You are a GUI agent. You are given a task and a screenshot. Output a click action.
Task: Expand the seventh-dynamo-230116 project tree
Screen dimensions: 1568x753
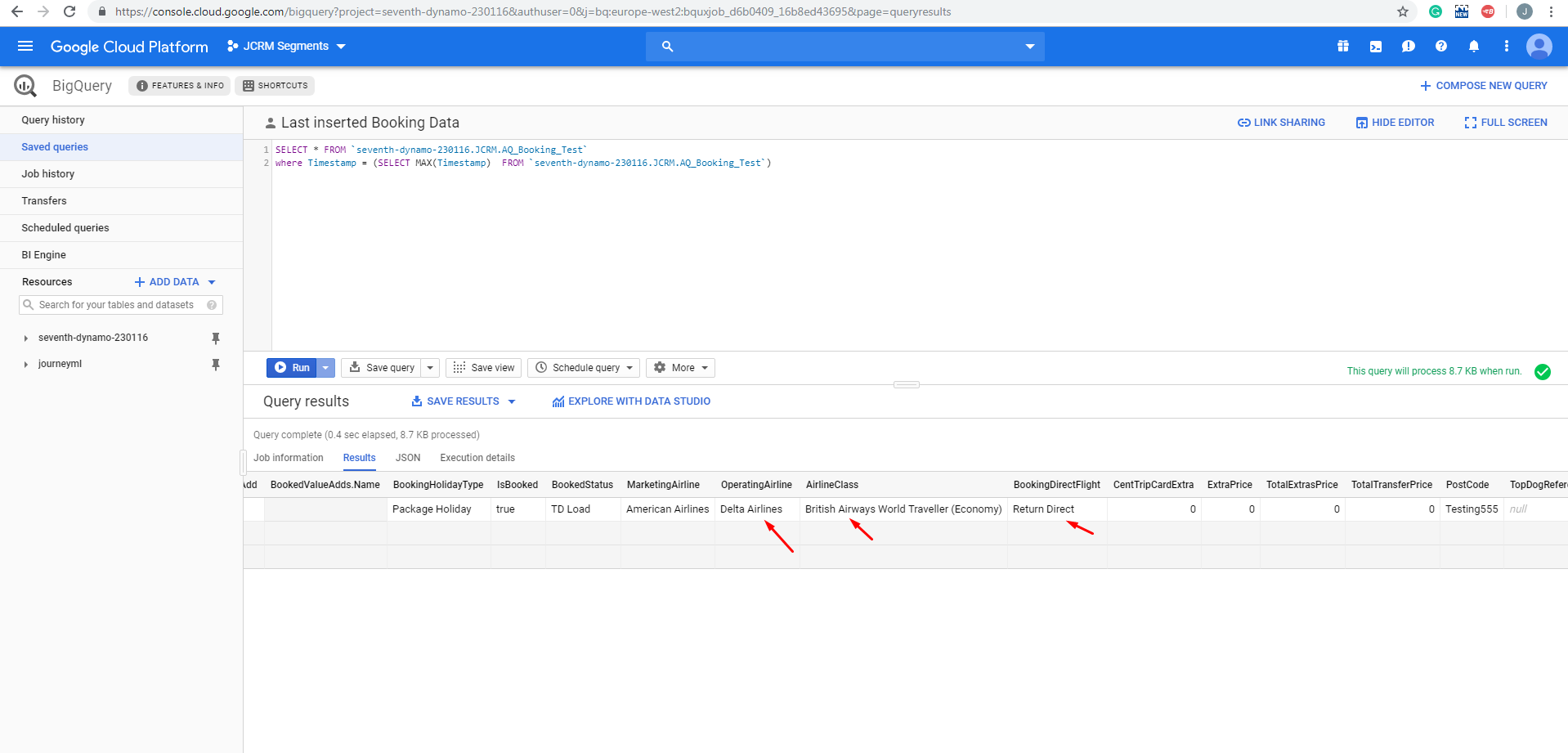click(26, 338)
